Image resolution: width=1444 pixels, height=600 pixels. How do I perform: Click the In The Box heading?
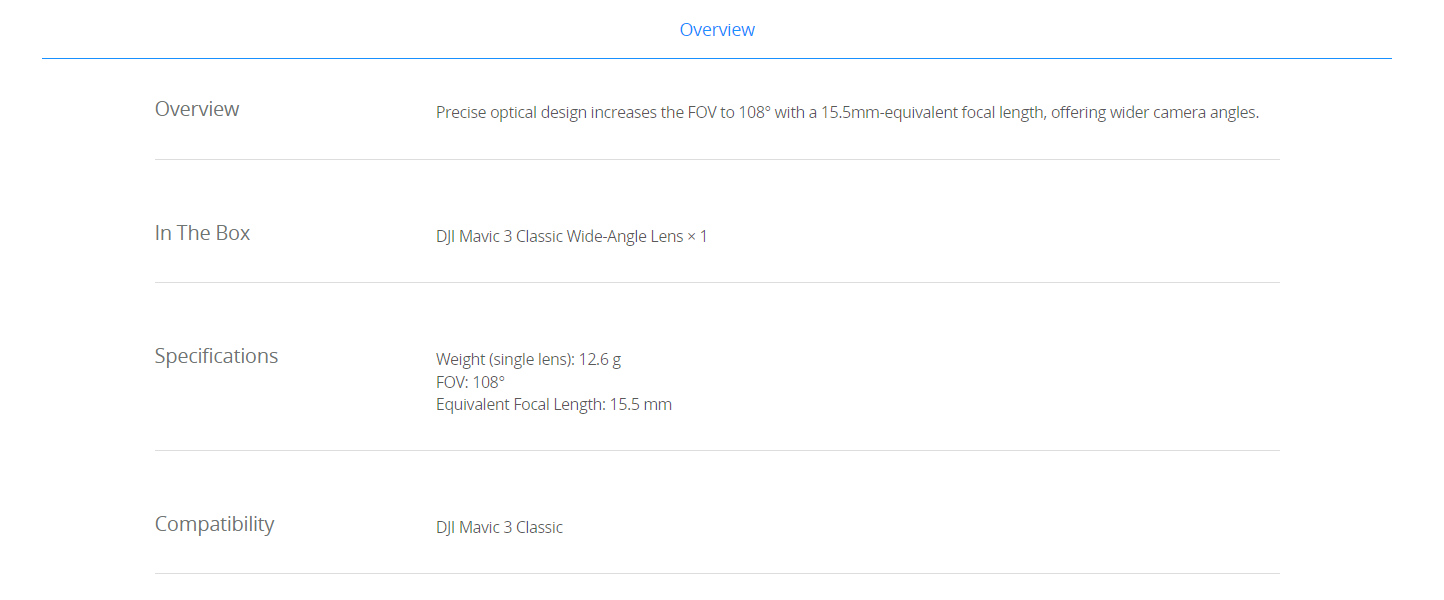(202, 233)
